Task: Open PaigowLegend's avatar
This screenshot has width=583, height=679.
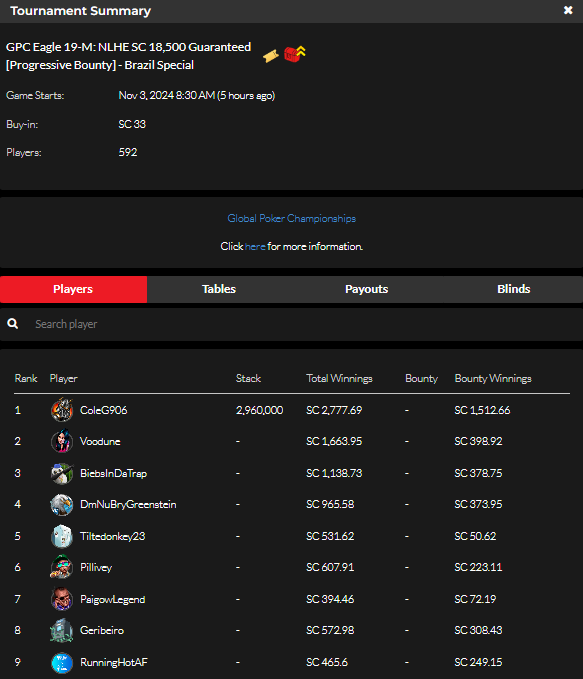Action: tap(62, 599)
